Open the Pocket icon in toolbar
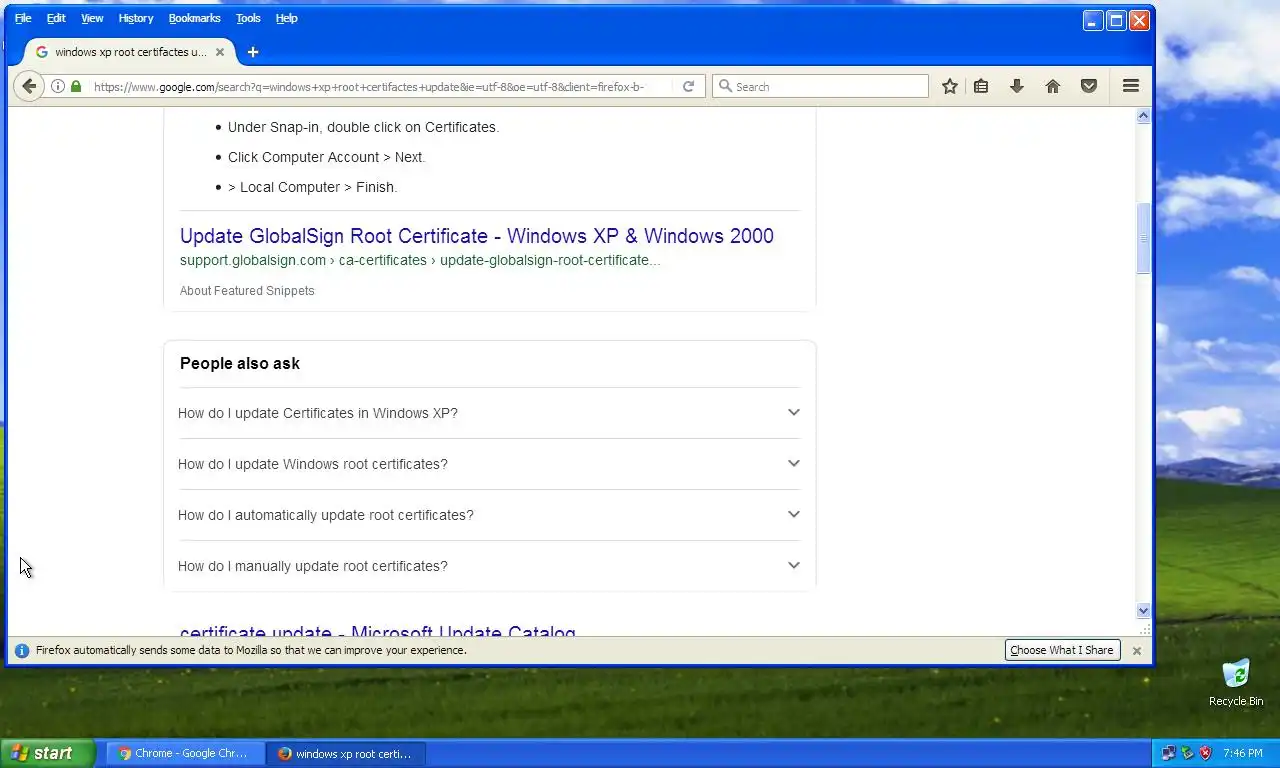The height and width of the screenshot is (768, 1280). coord(1089,86)
